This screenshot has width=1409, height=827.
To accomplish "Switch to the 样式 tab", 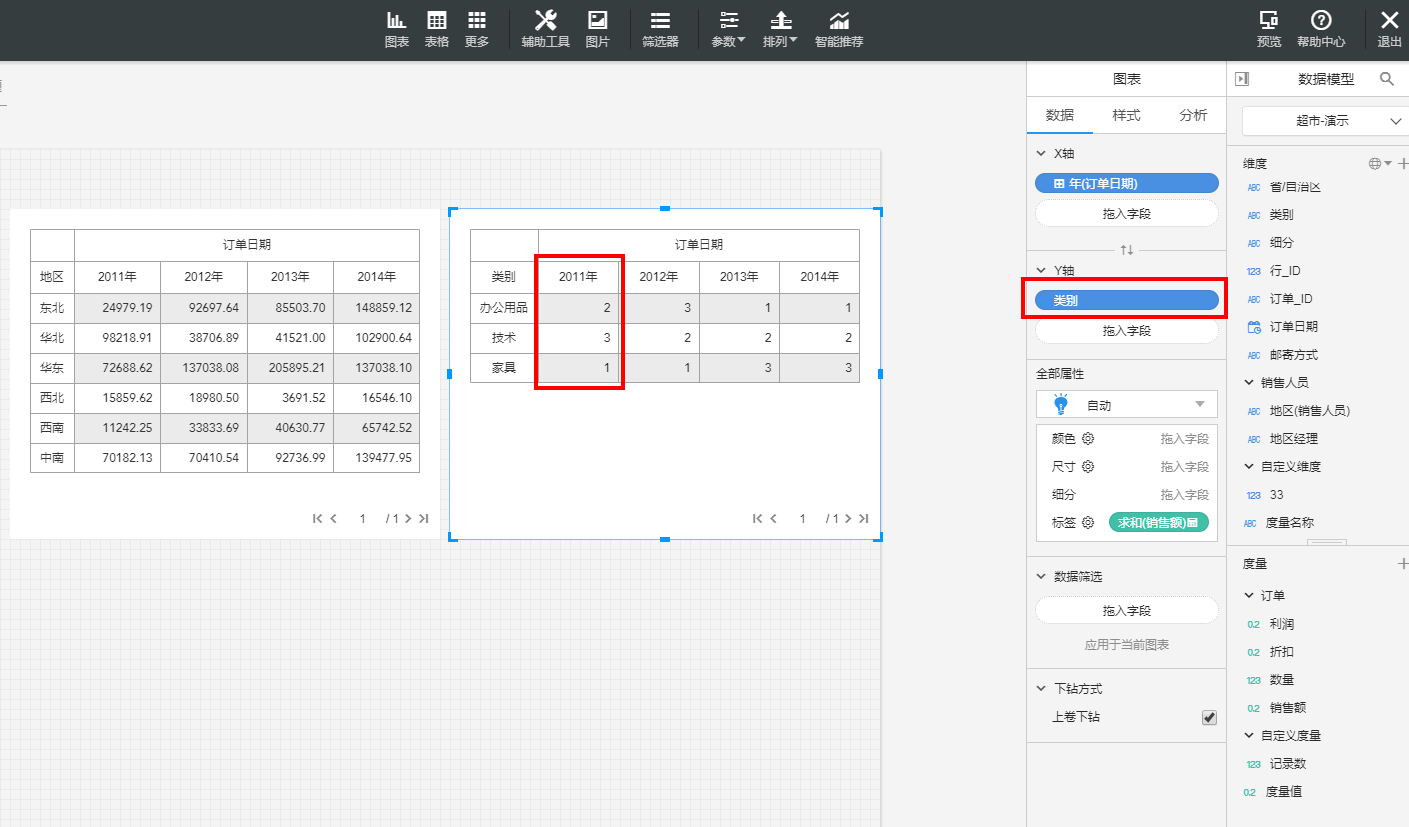I will point(1126,115).
